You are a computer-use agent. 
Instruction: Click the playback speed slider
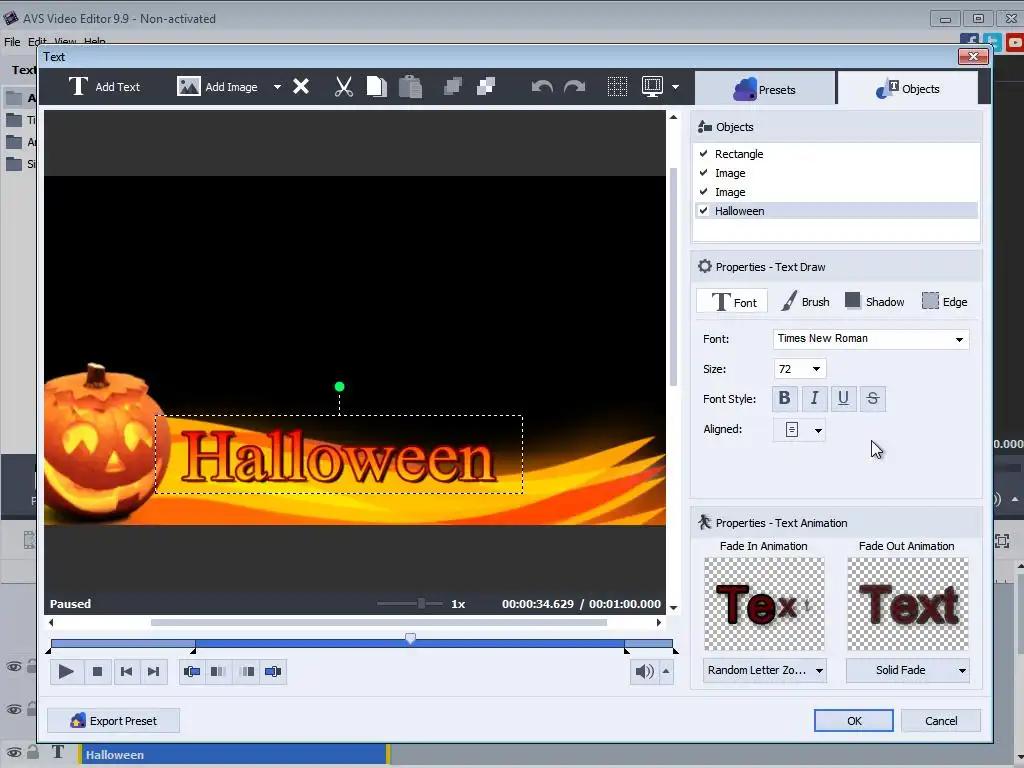[x=410, y=603]
